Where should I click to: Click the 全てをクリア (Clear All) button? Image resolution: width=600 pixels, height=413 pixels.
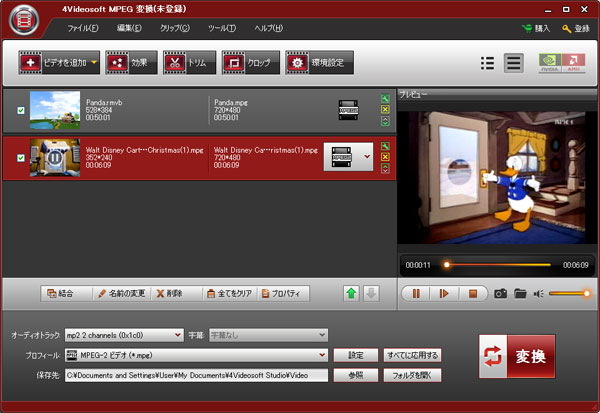click(x=230, y=294)
